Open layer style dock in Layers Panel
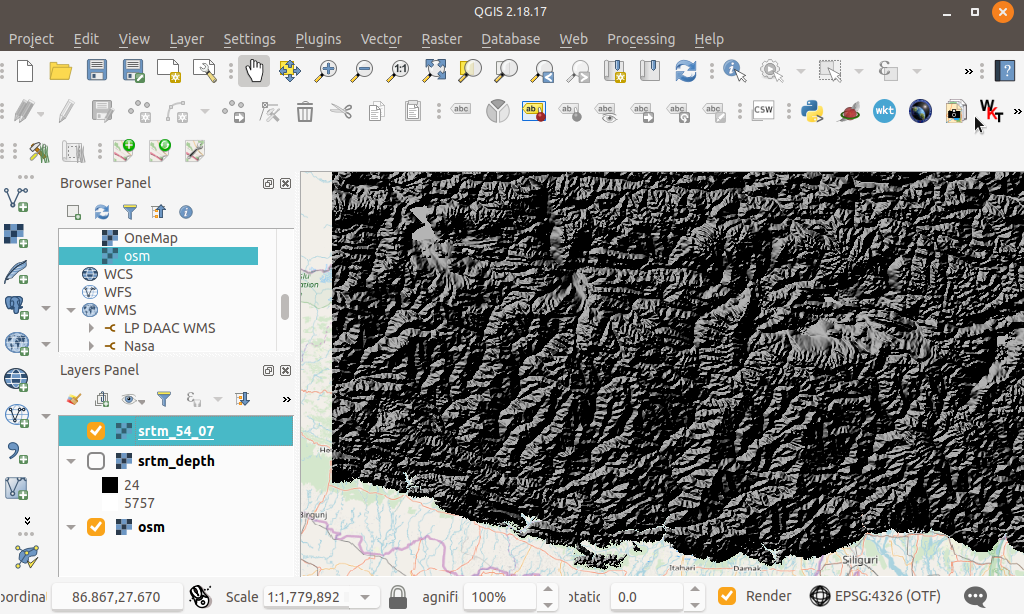The height and width of the screenshot is (614, 1024). [x=74, y=398]
